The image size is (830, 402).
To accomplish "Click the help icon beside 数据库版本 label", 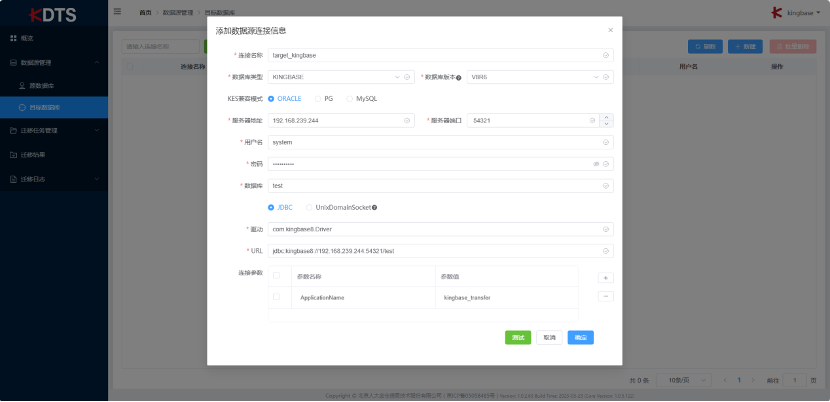I will coord(458,77).
